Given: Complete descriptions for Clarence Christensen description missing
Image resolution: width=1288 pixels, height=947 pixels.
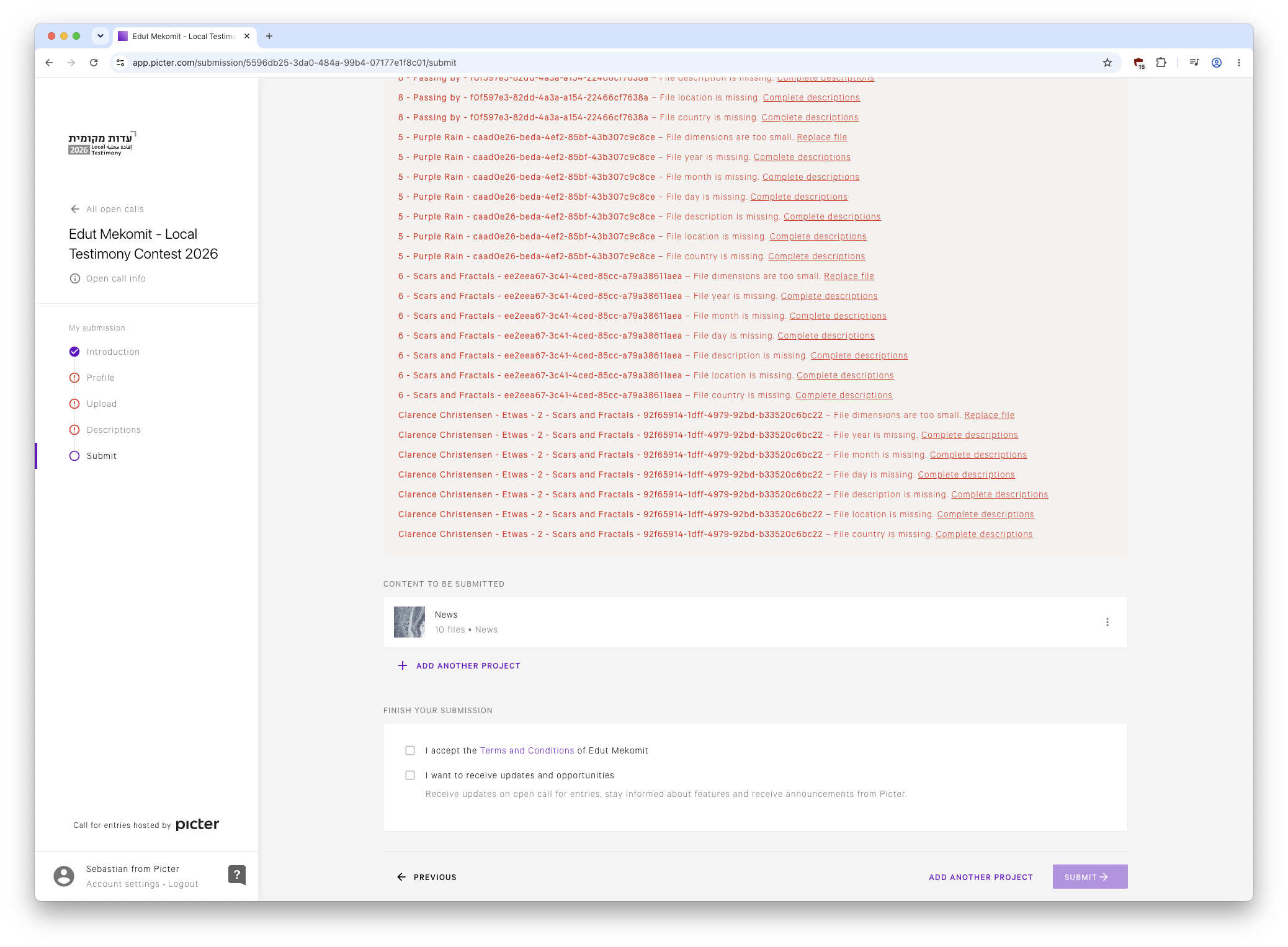Looking at the screenshot, I should 1000,494.
